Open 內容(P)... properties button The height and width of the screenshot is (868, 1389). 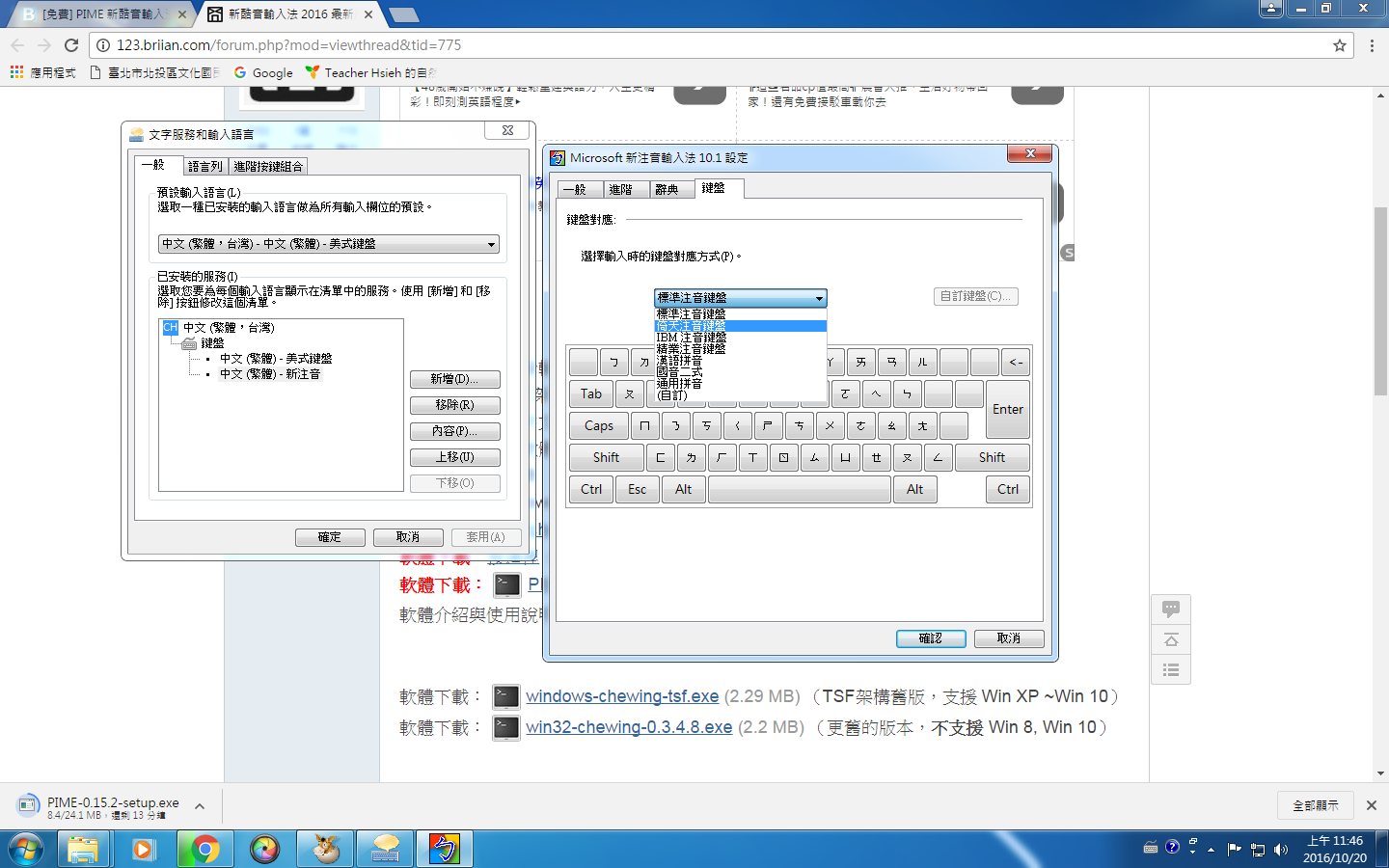[454, 431]
